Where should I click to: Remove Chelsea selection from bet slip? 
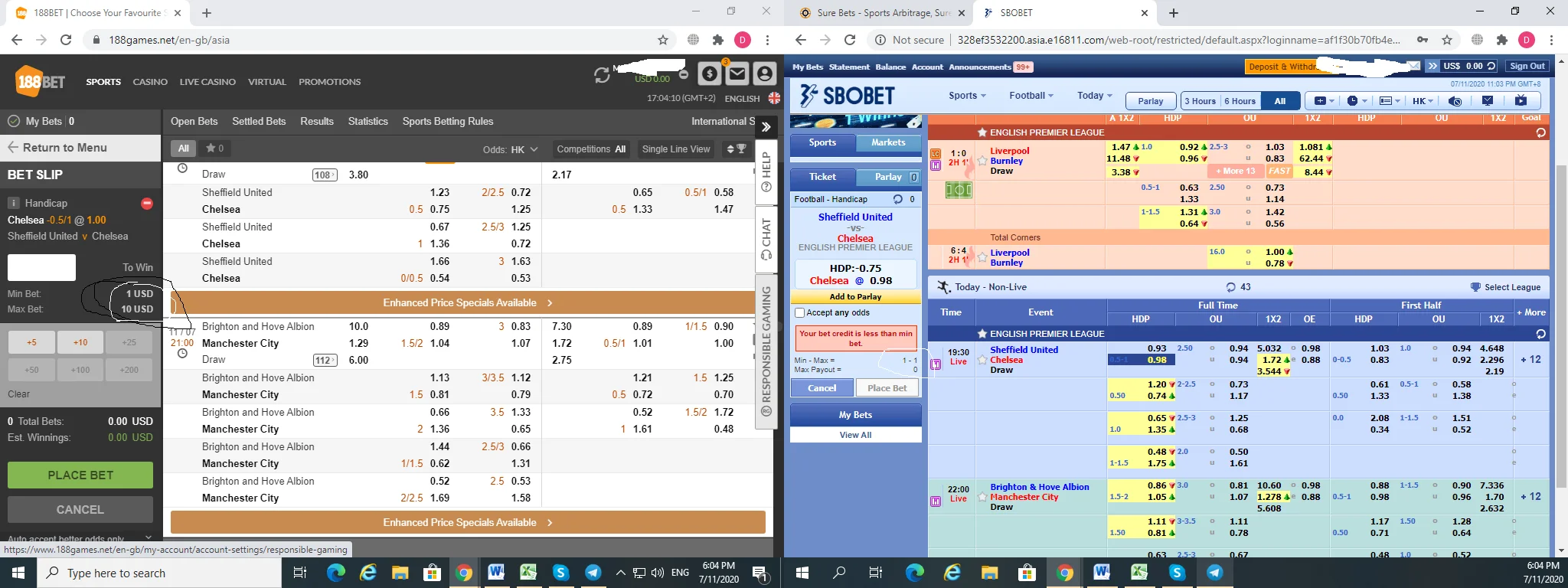(147, 203)
